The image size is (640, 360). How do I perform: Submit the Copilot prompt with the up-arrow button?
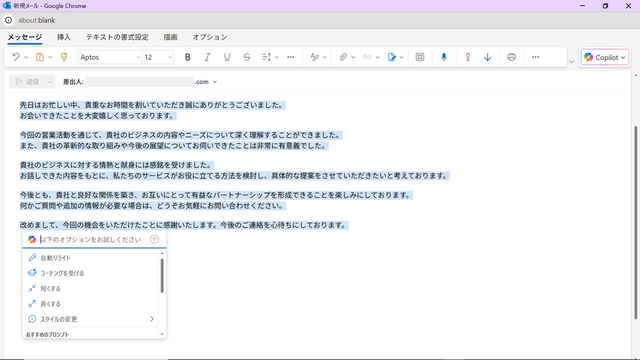[154, 240]
